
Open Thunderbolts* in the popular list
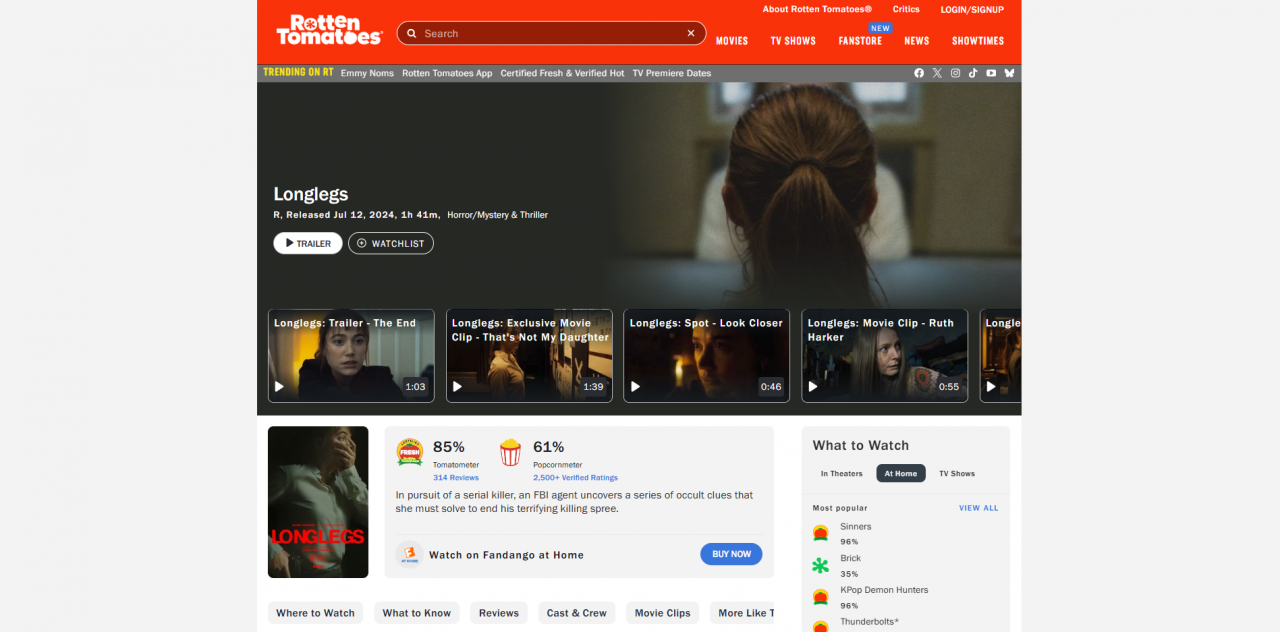click(869, 622)
